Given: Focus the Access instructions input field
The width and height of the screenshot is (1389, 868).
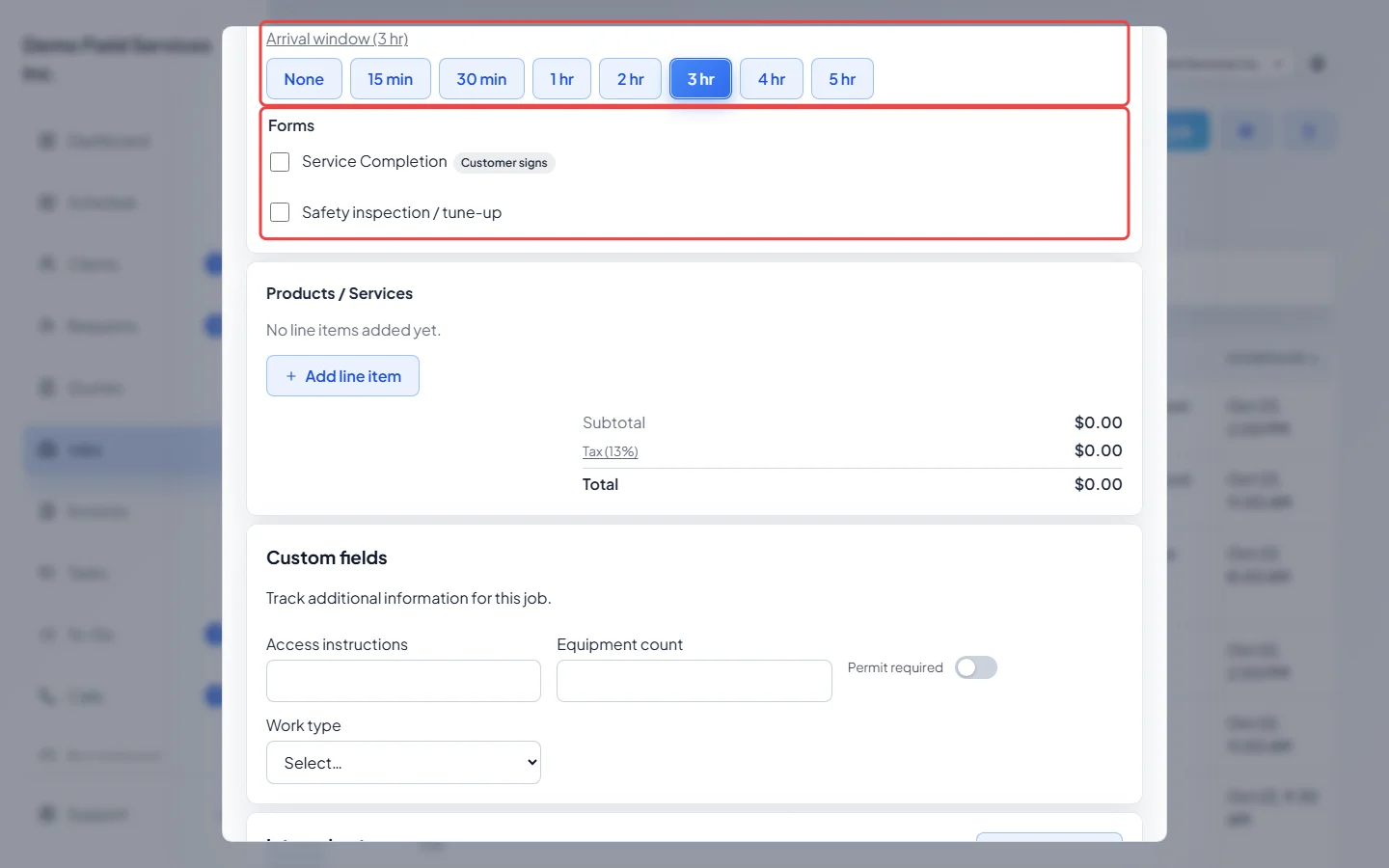Looking at the screenshot, I should pyautogui.click(x=403, y=681).
